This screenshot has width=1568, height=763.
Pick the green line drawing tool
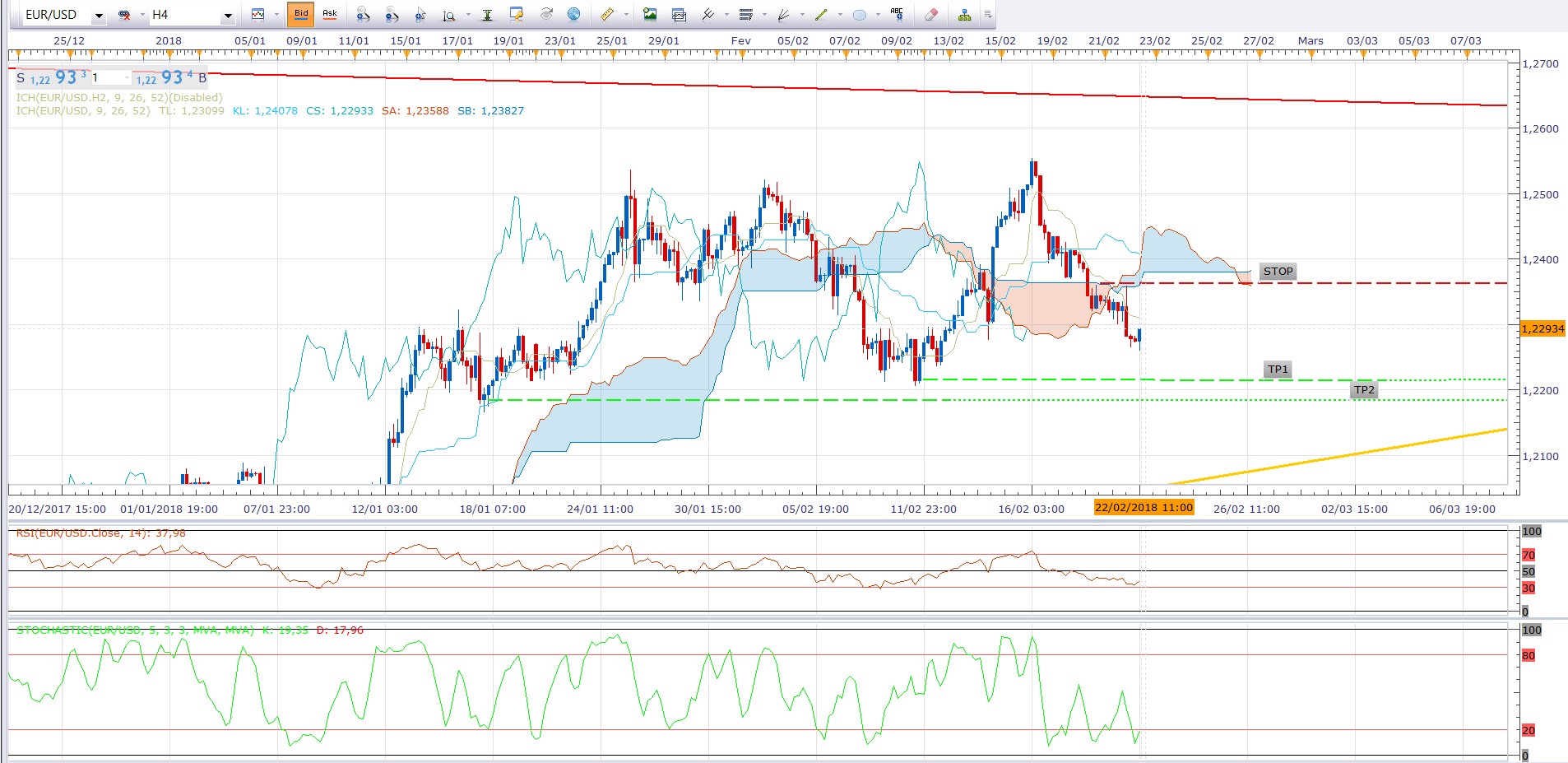point(821,15)
